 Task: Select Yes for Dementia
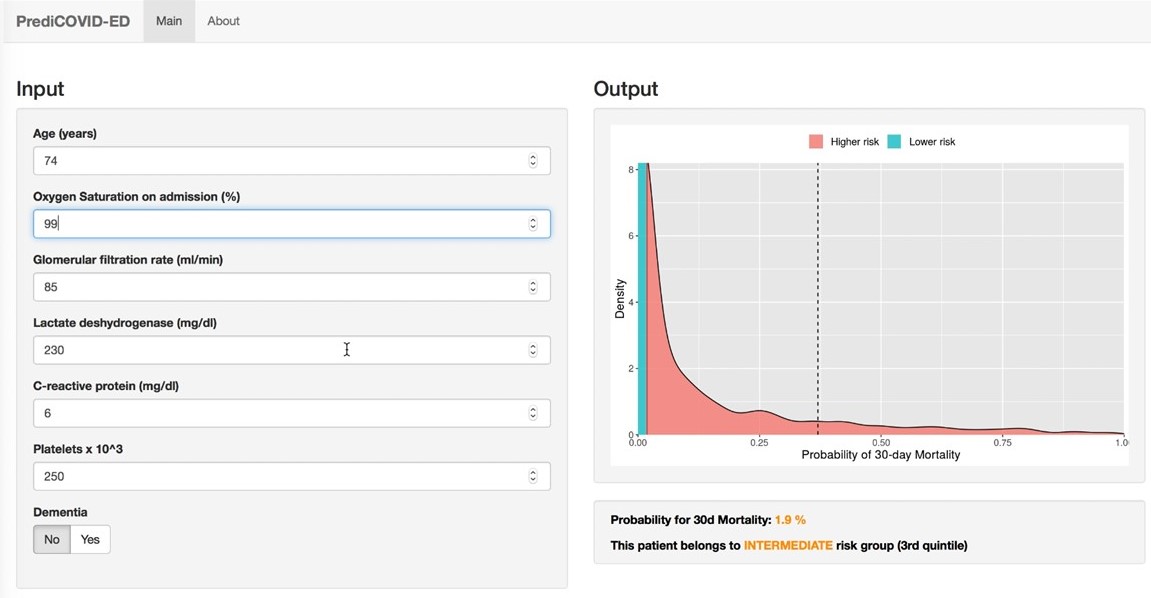(x=90, y=539)
